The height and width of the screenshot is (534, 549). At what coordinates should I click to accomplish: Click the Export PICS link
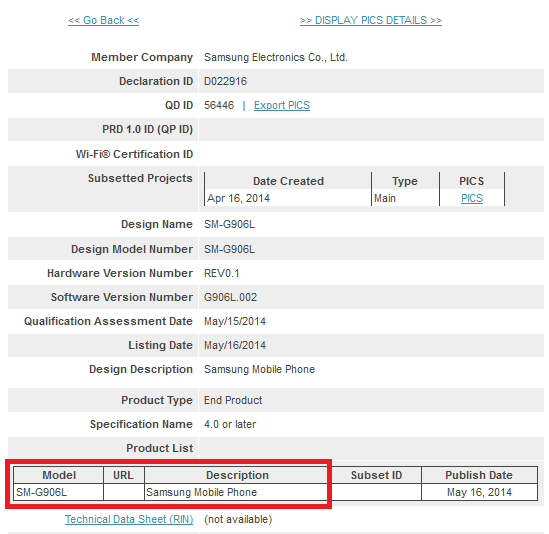click(x=282, y=105)
